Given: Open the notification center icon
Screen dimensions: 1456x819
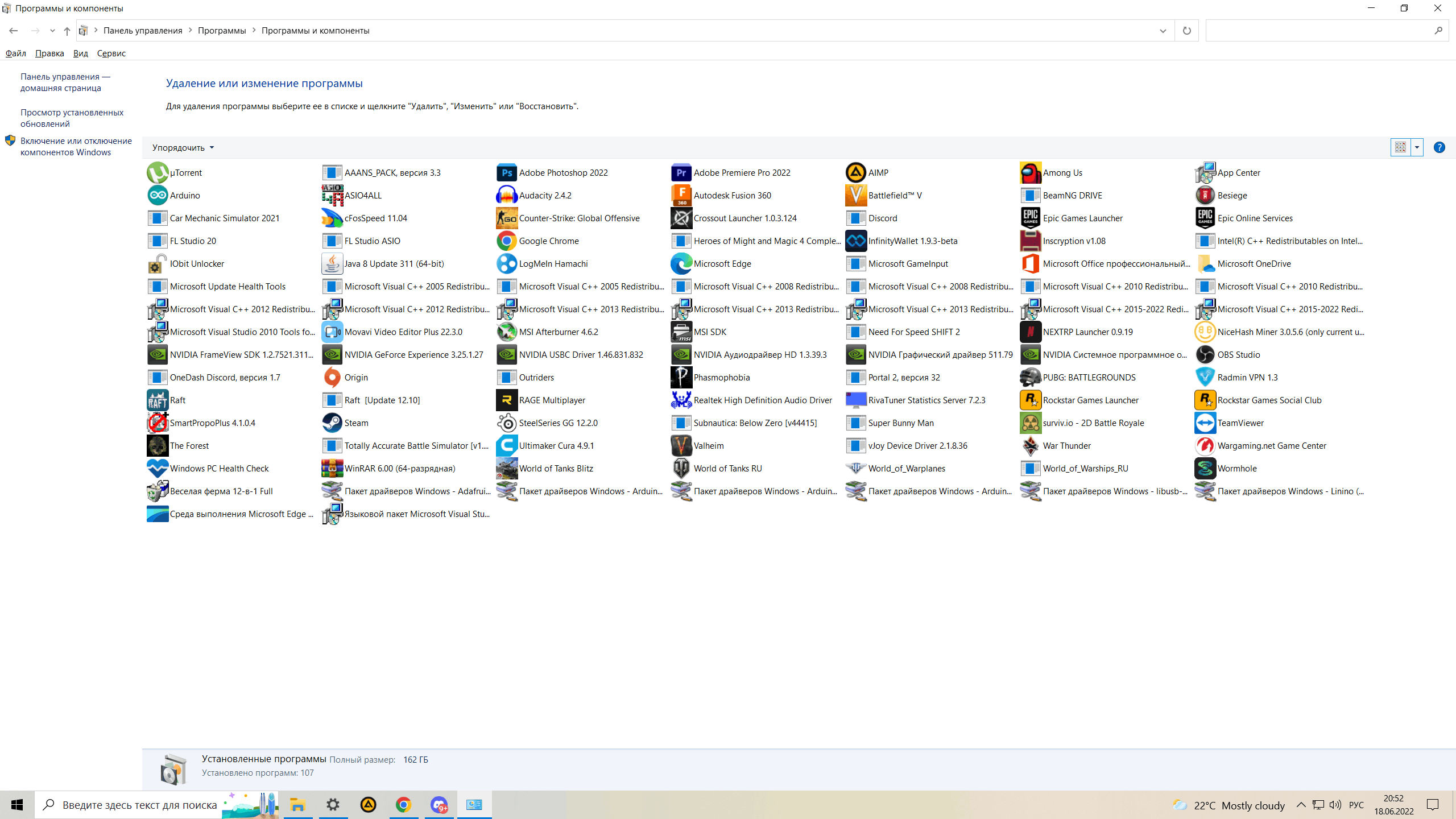Looking at the screenshot, I should click(1432, 805).
